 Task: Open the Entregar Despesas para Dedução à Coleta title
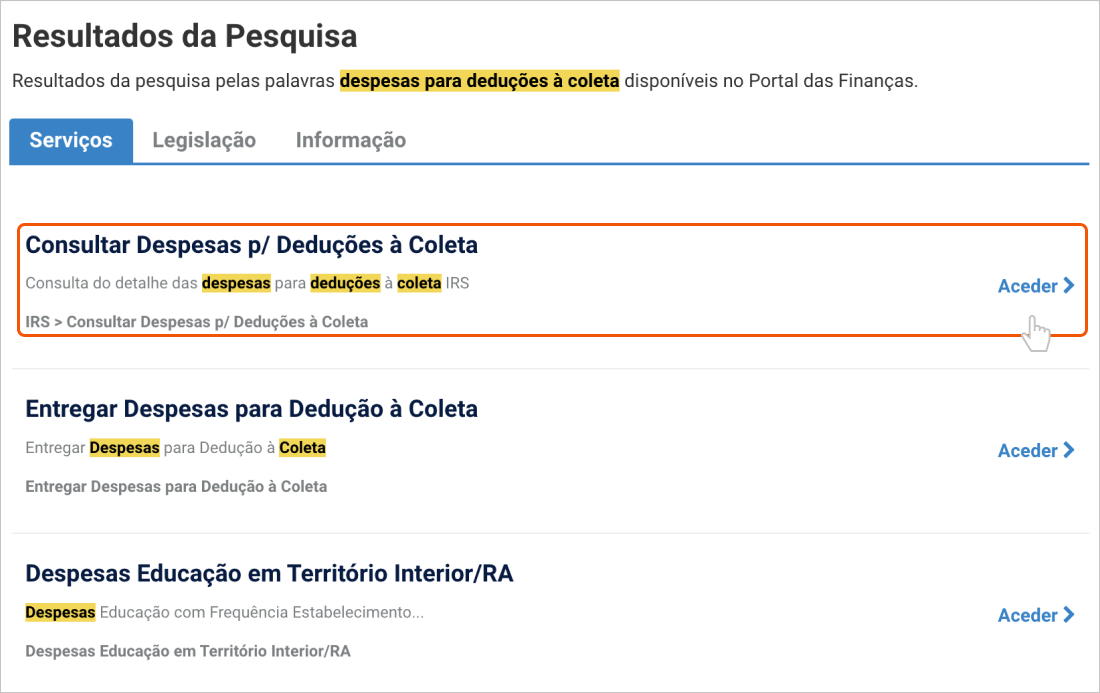point(251,409)
